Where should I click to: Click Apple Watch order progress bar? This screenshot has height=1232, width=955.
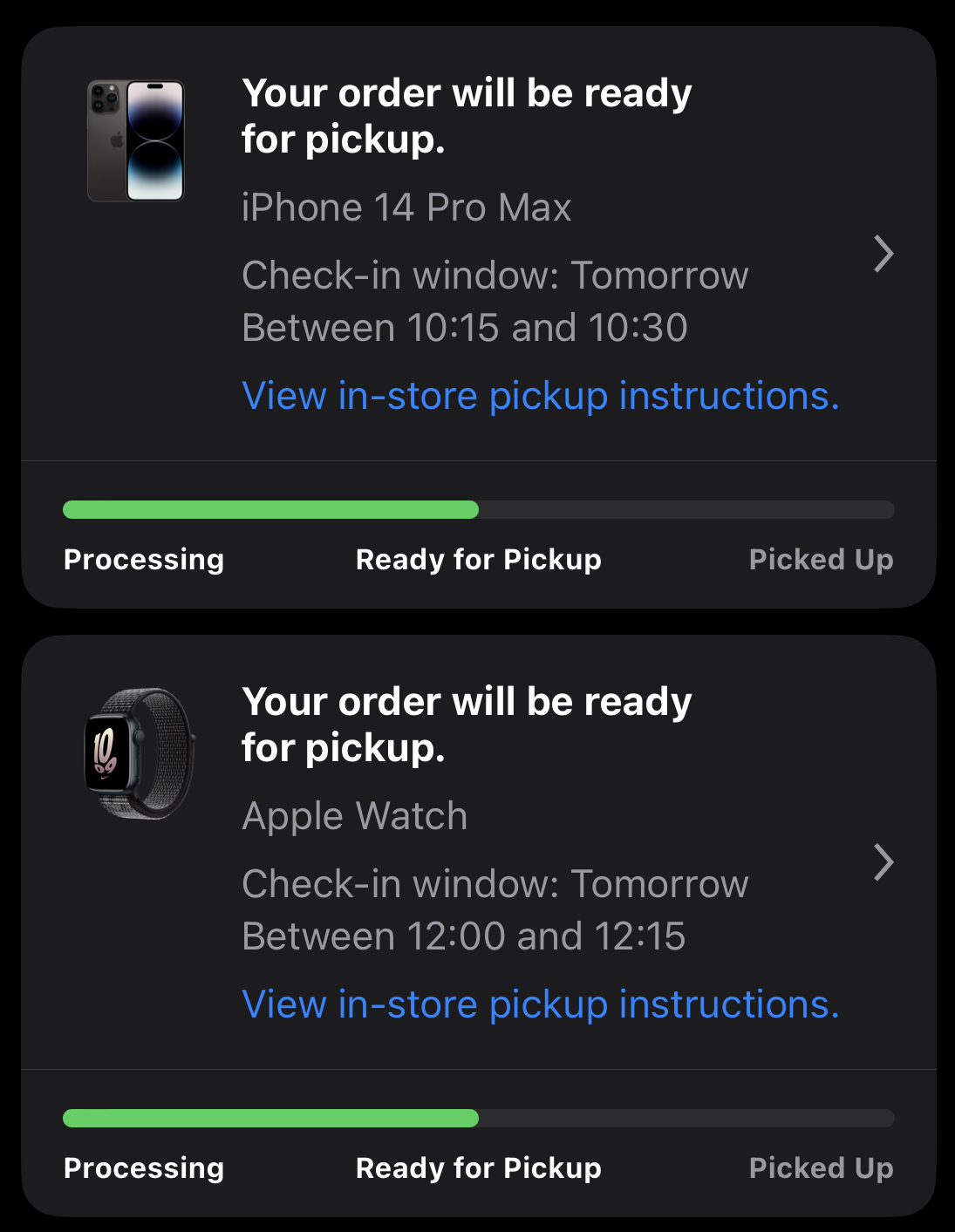478,1119
